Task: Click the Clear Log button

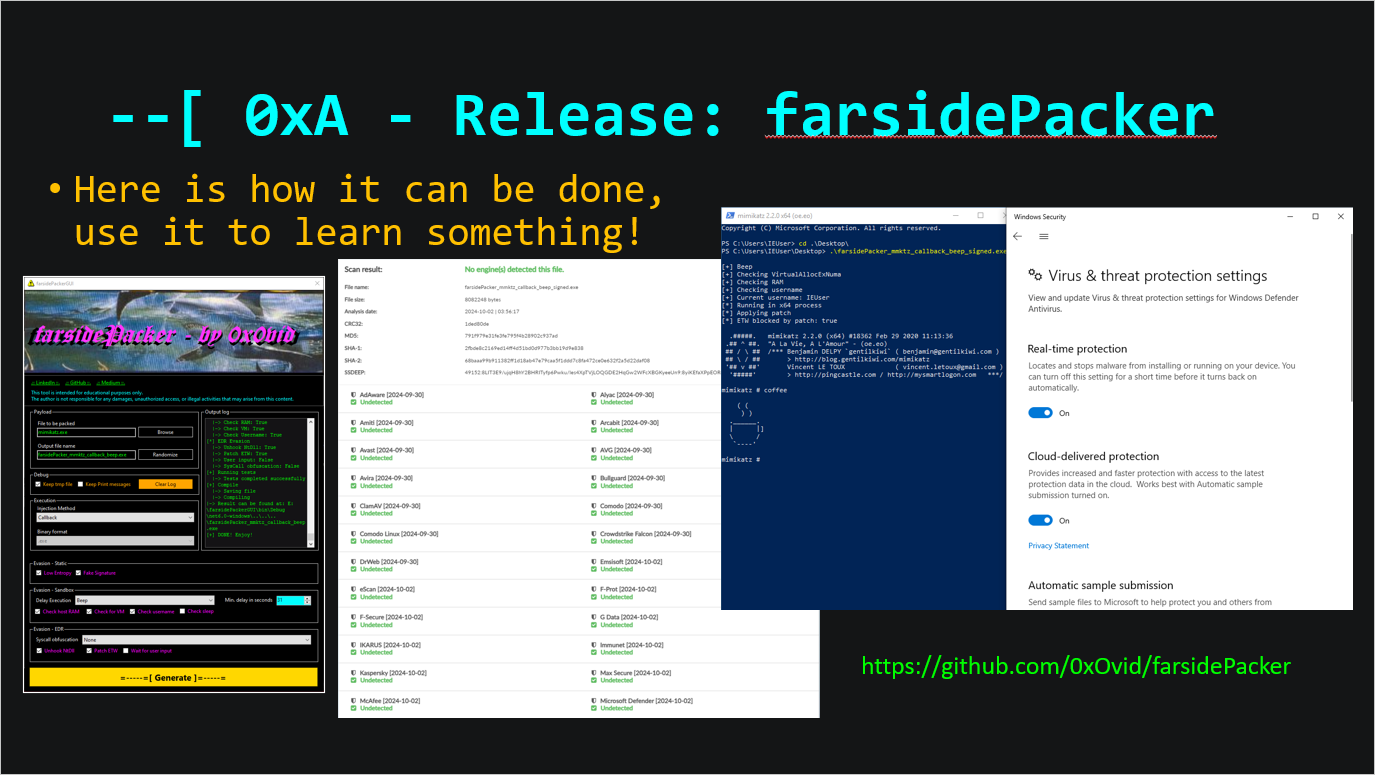Action: coord(165,484)
